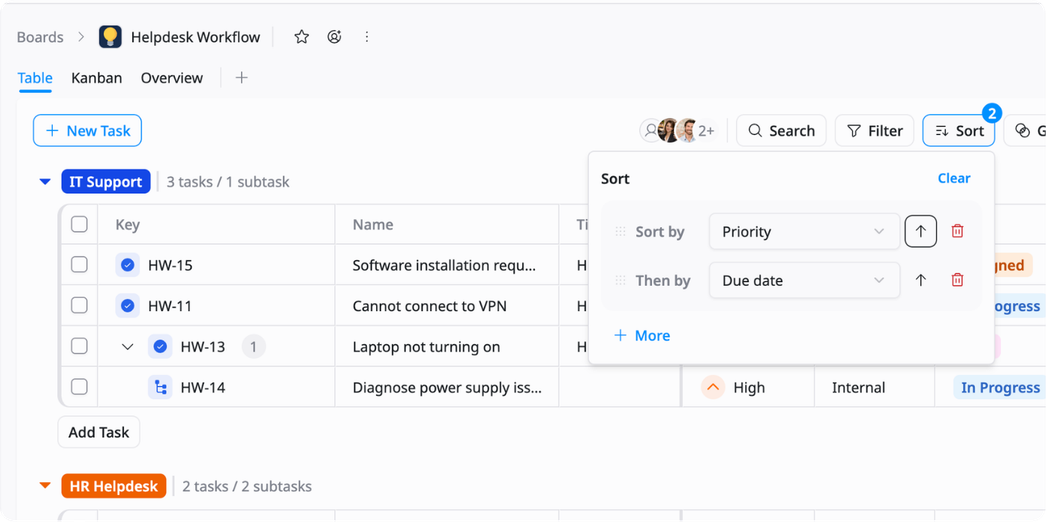Click the HW-14 key
The image size is (1046, 522).
203,387
